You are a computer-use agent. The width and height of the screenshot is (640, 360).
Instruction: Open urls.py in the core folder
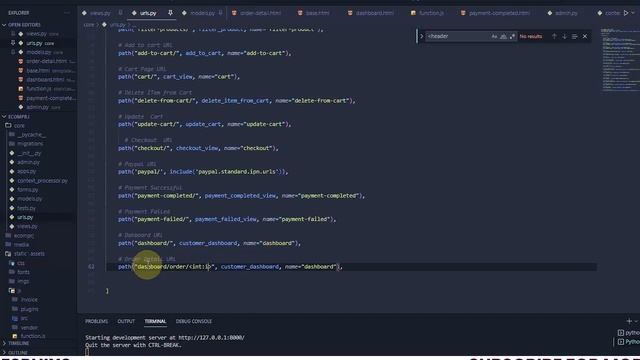coord(25,217)
